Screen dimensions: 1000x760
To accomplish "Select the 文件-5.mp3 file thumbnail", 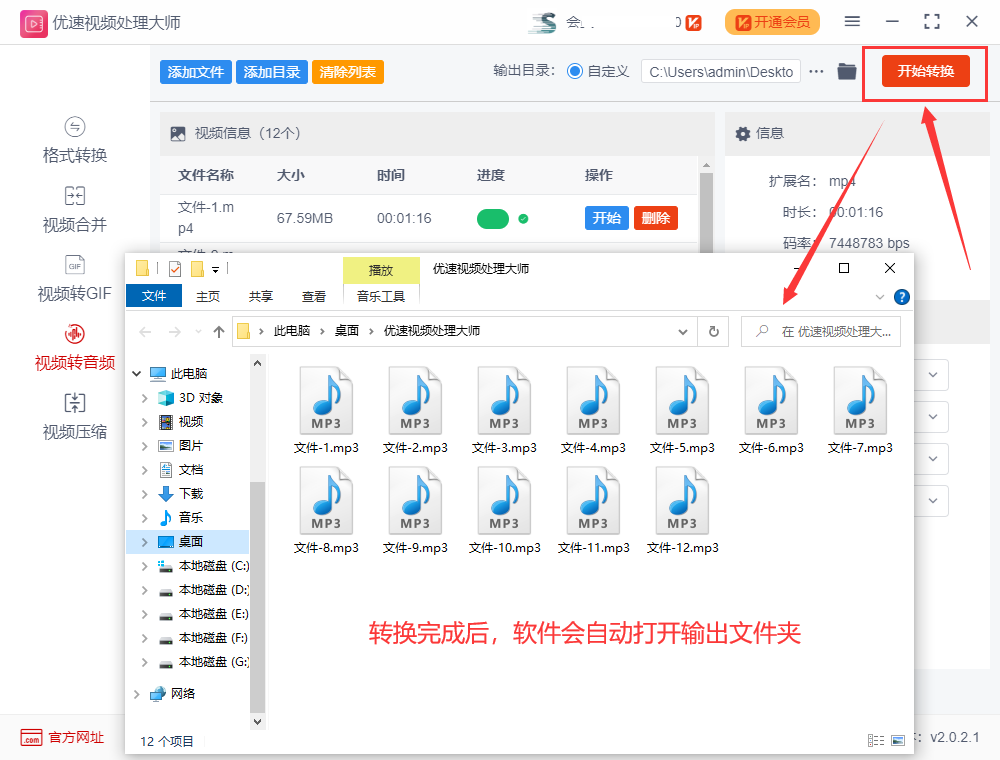I will (682, 403).
